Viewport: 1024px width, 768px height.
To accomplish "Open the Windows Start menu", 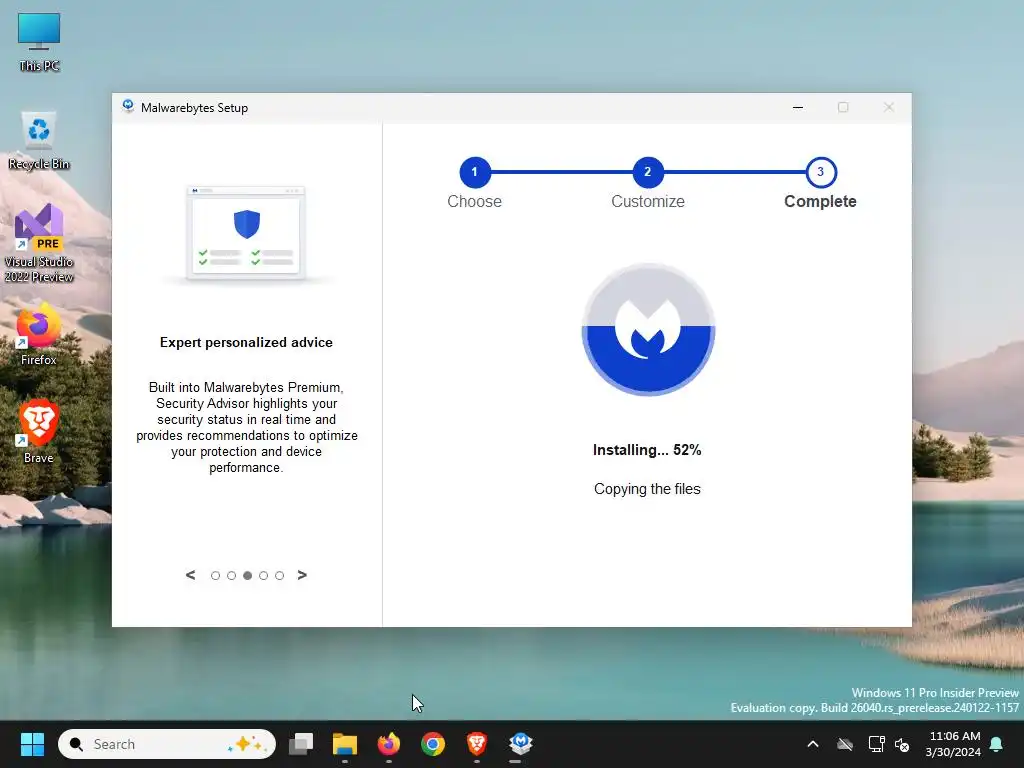I will point(32,744).
